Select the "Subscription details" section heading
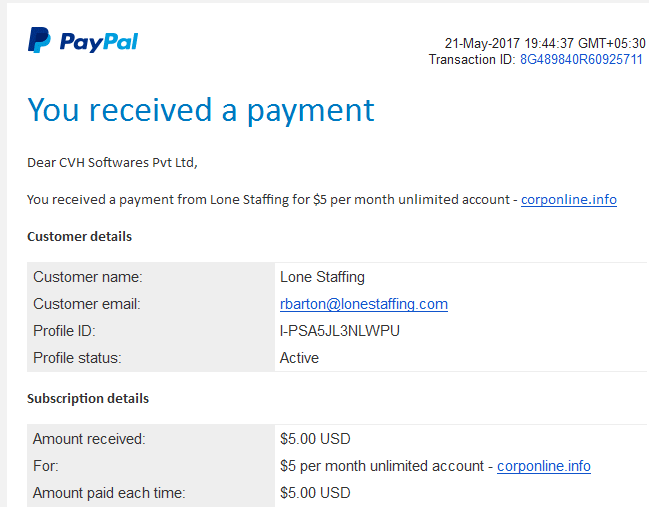 click(x=88, y=399)
